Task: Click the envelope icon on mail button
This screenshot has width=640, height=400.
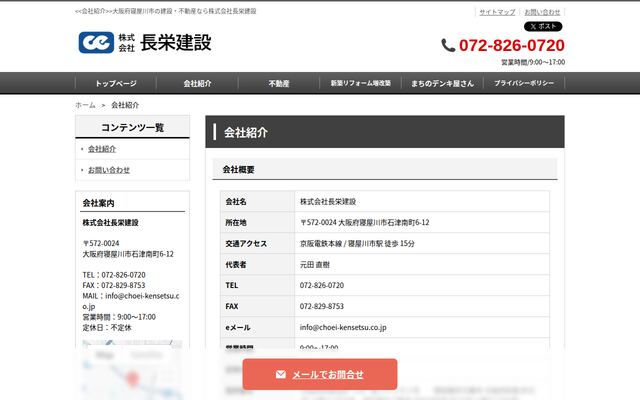Action: [281, 374]
